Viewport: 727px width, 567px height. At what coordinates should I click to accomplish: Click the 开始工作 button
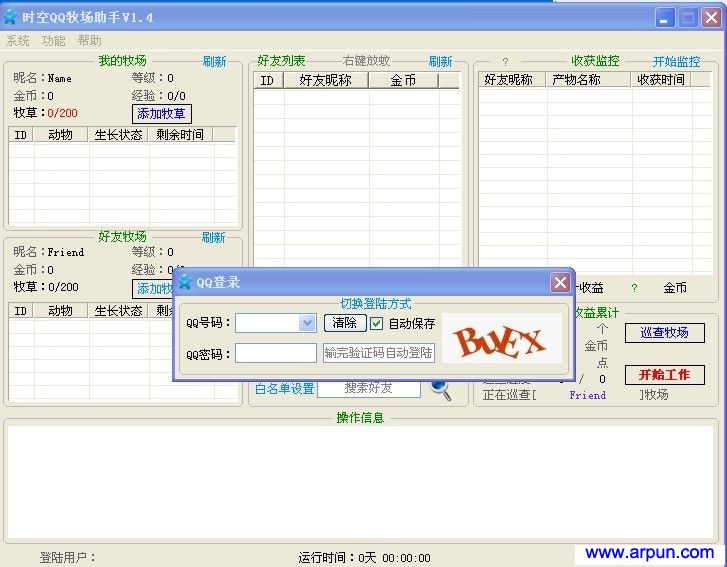pos(664,375)
